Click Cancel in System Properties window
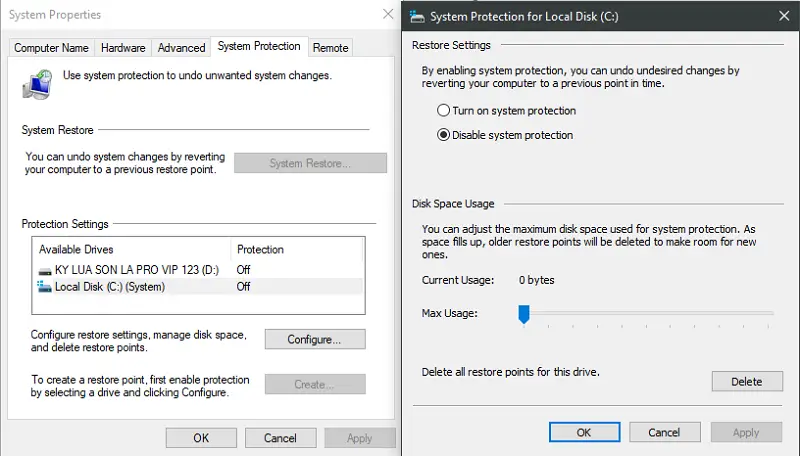The image size is (800, 456). (280, 438)
